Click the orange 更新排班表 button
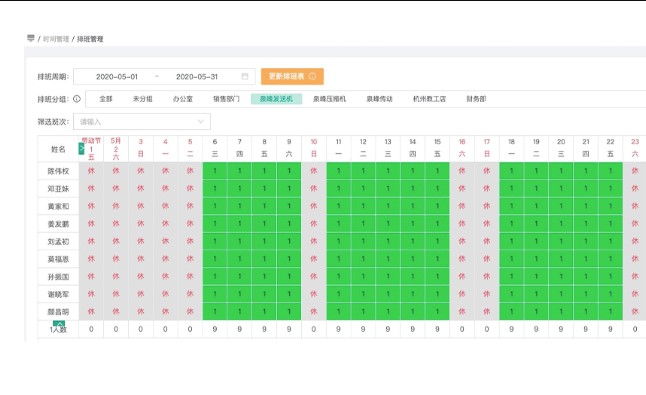 [x=292, y=77]
